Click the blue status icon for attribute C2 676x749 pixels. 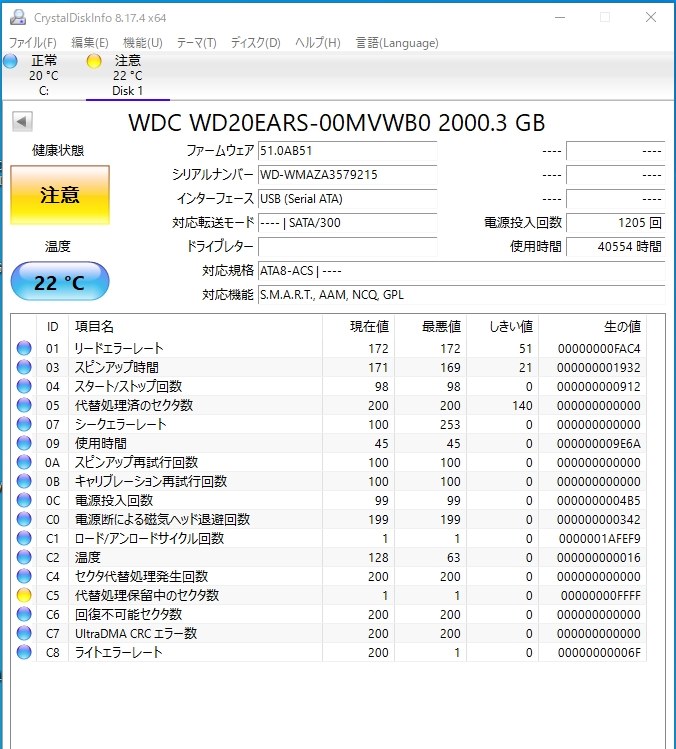point(24,557)
